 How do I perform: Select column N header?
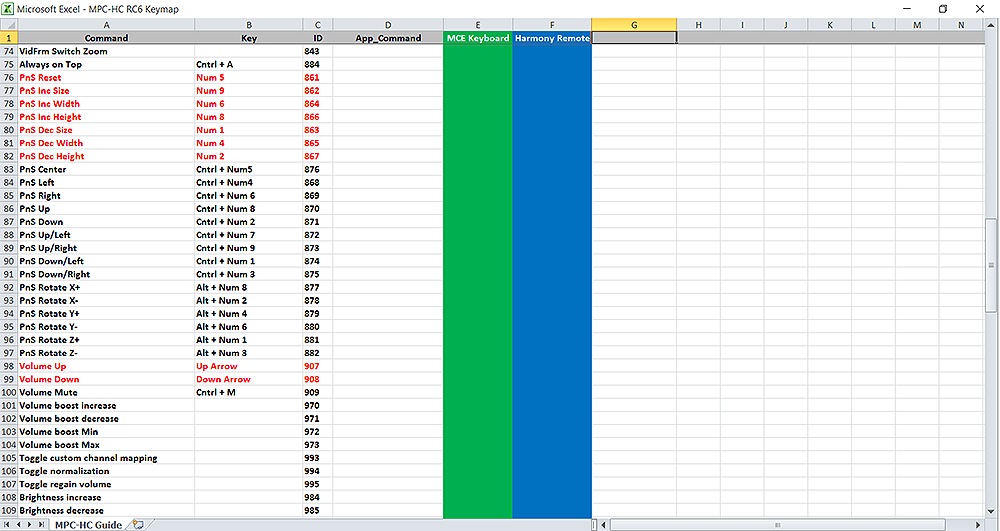[x=961, y=25]
